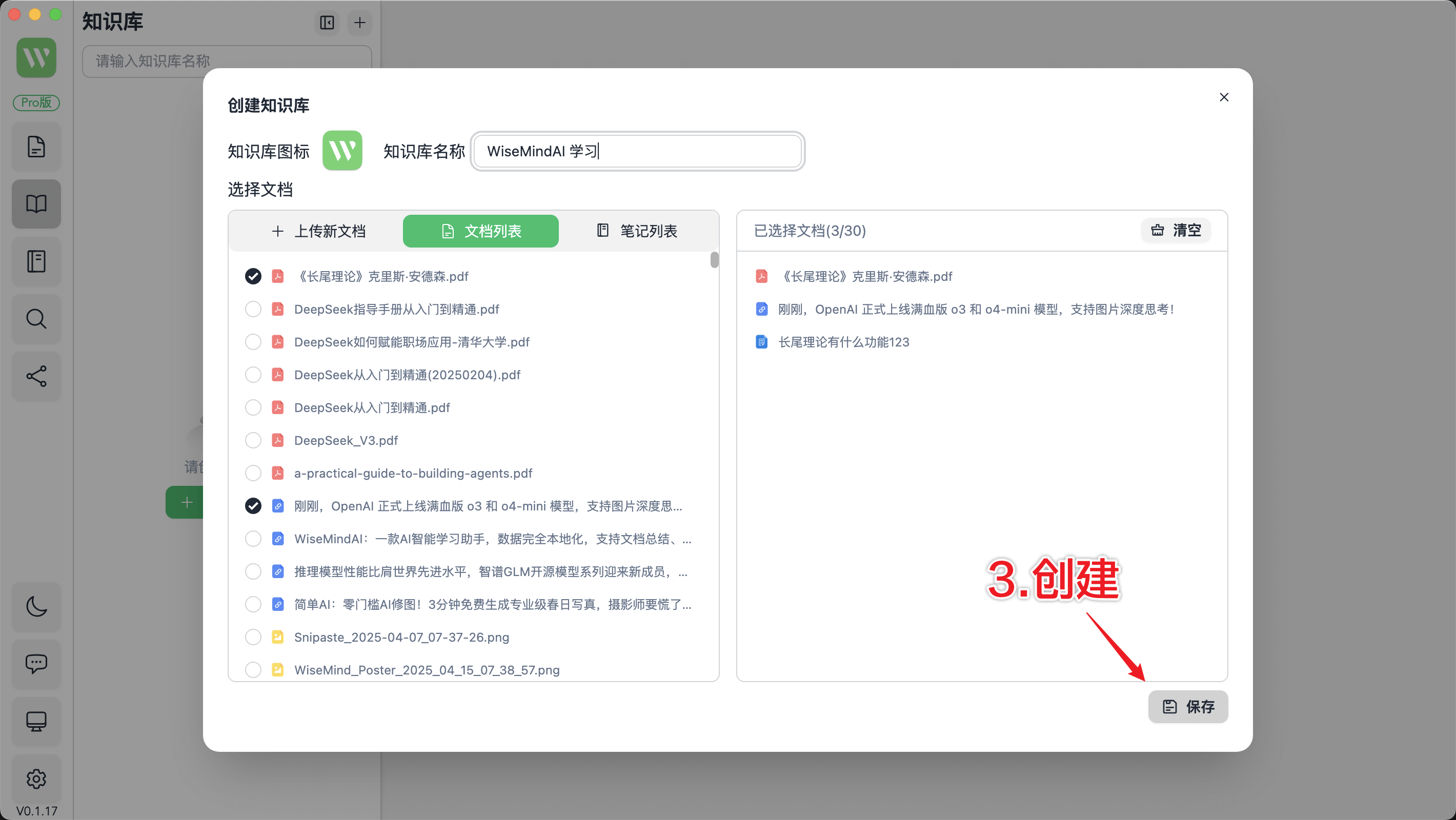The image size is (1456, 820).
Task: Select Snipaste_2025-04-07_07-37-26.png checkbox
Action: 253,637
